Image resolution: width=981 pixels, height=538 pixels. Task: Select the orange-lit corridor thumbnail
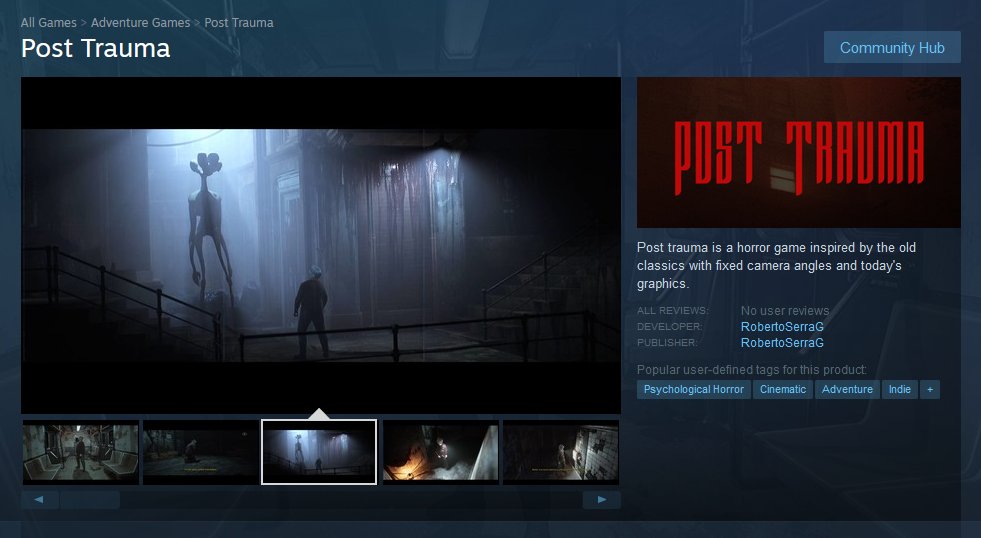pyautogui.click(x=440, y=452)
